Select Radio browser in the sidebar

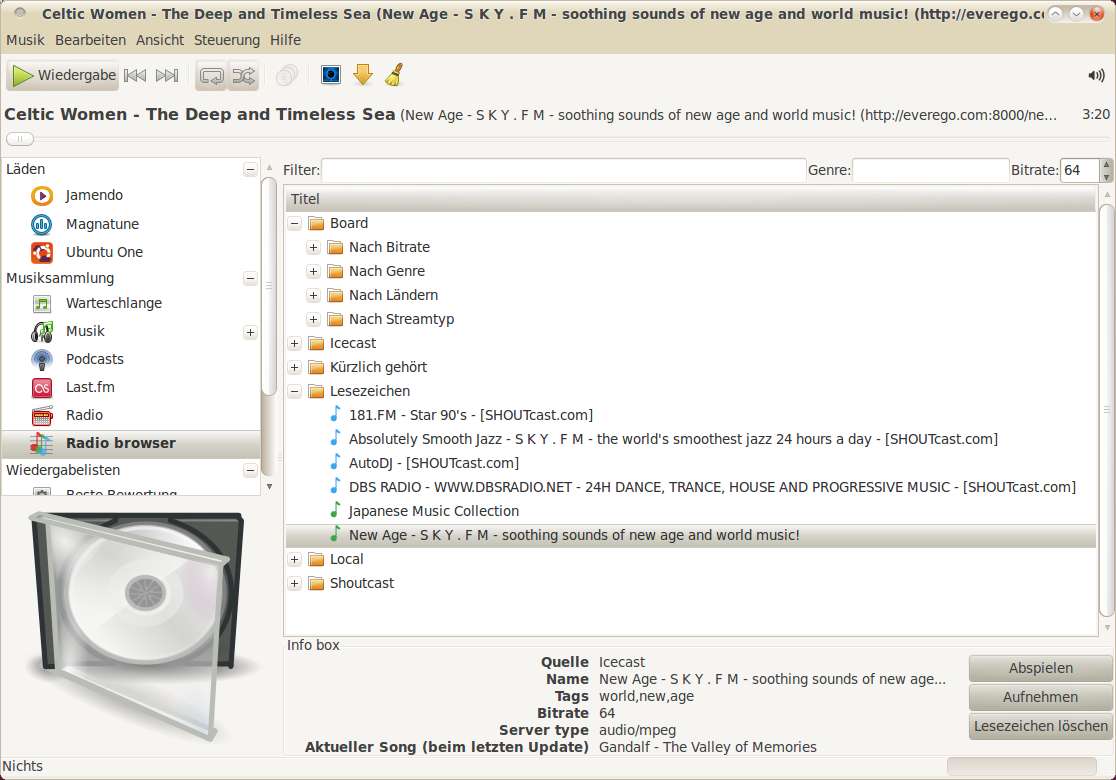point(131,443)
